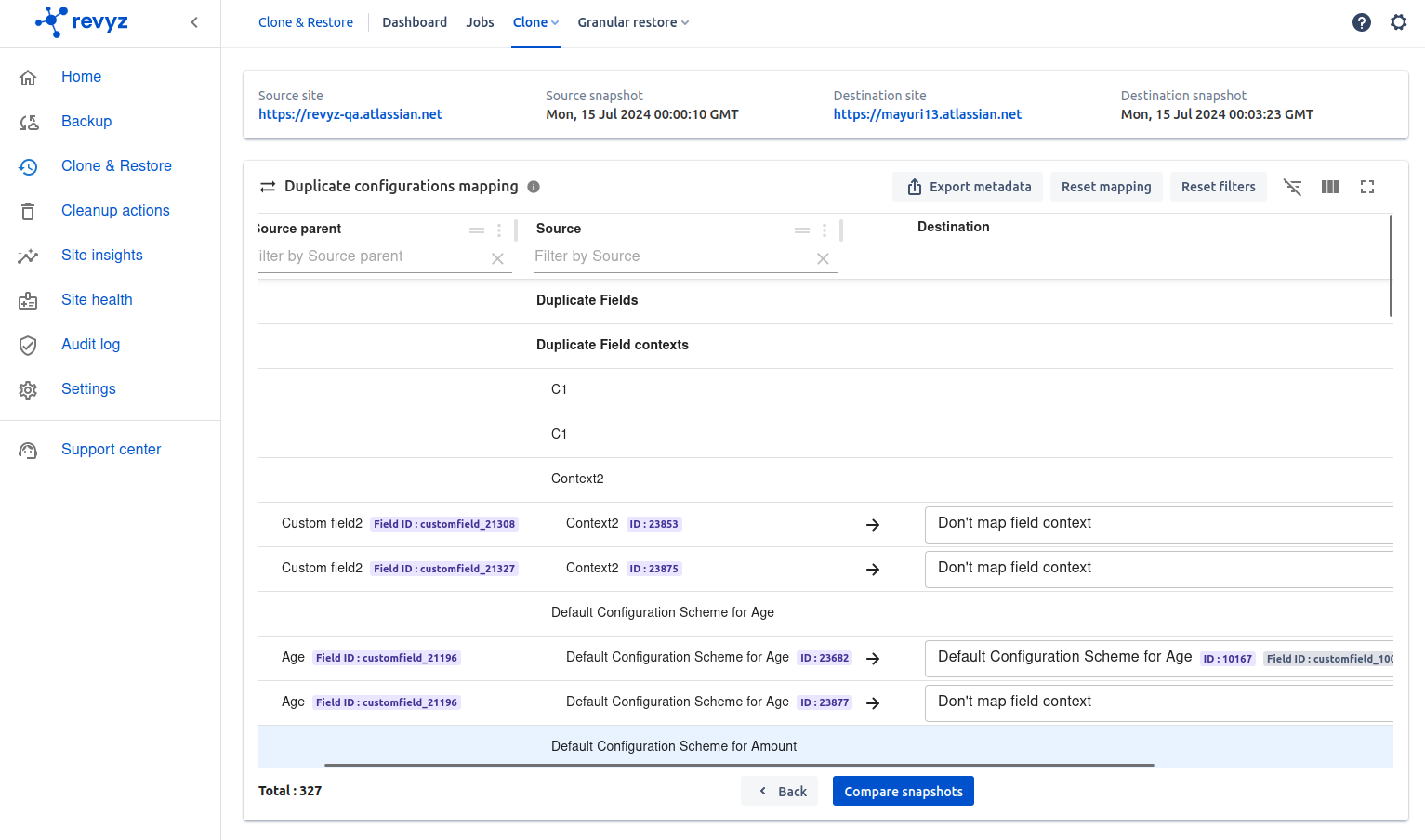Toggle fullscreen view of mapping table

(1367, 187)
